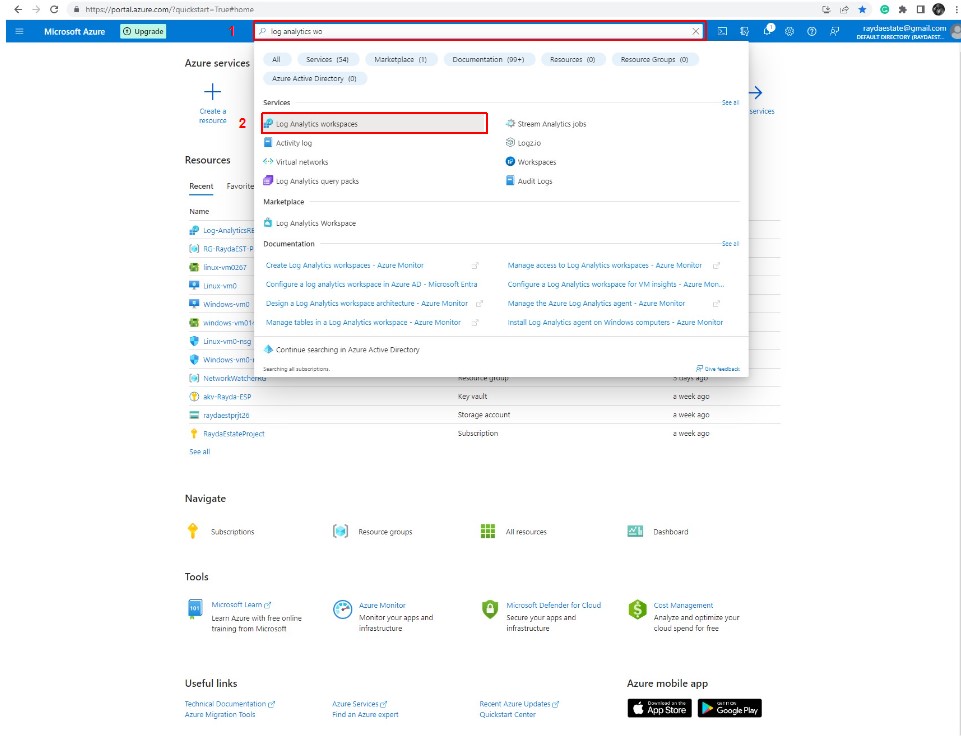Screen dimensions: 961x752
Task: Open the RaydaEstateProject subscription
Action: pos(234,433)
